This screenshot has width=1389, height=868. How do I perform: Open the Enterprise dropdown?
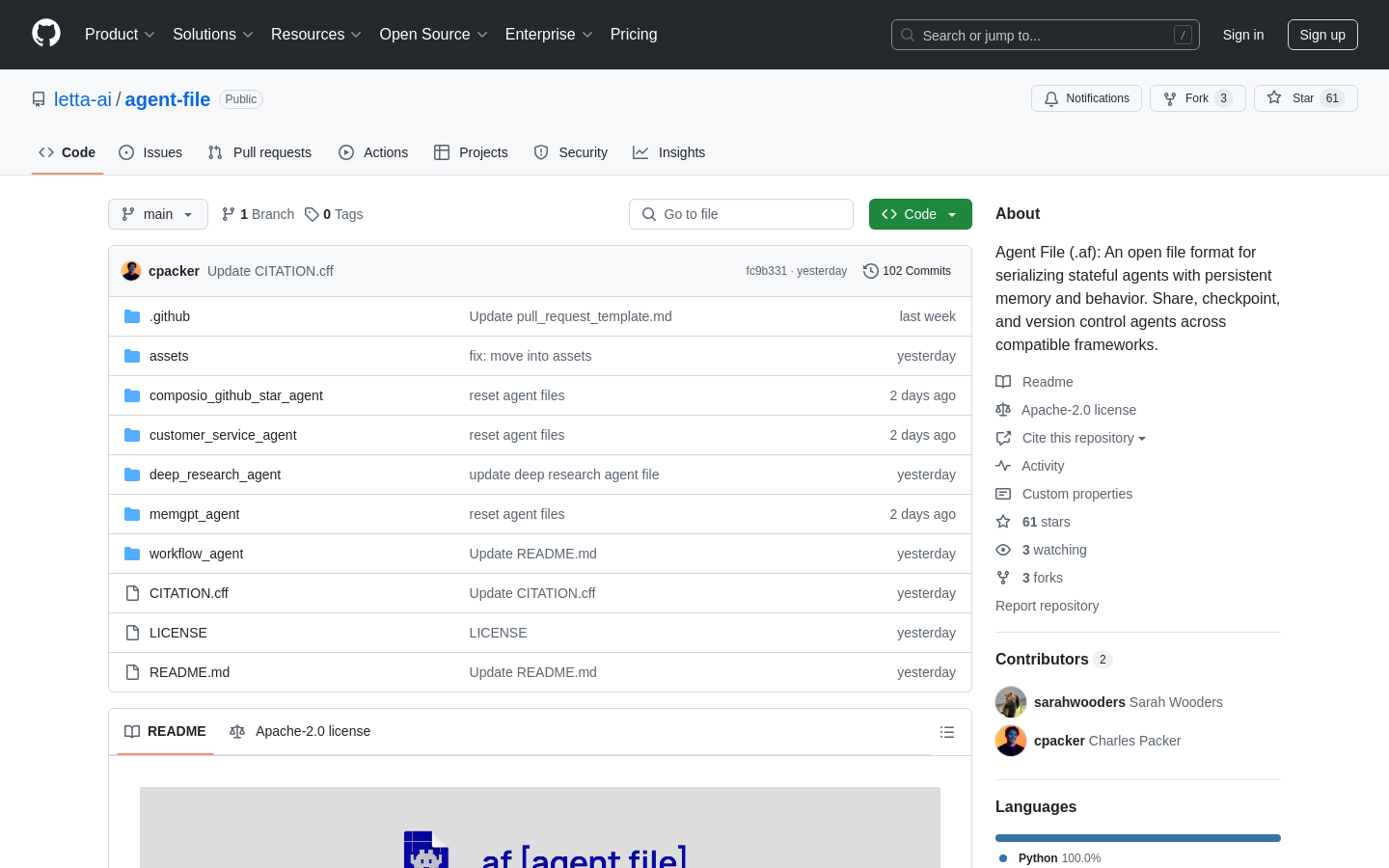pyautogui.click(x=549, y=35)
